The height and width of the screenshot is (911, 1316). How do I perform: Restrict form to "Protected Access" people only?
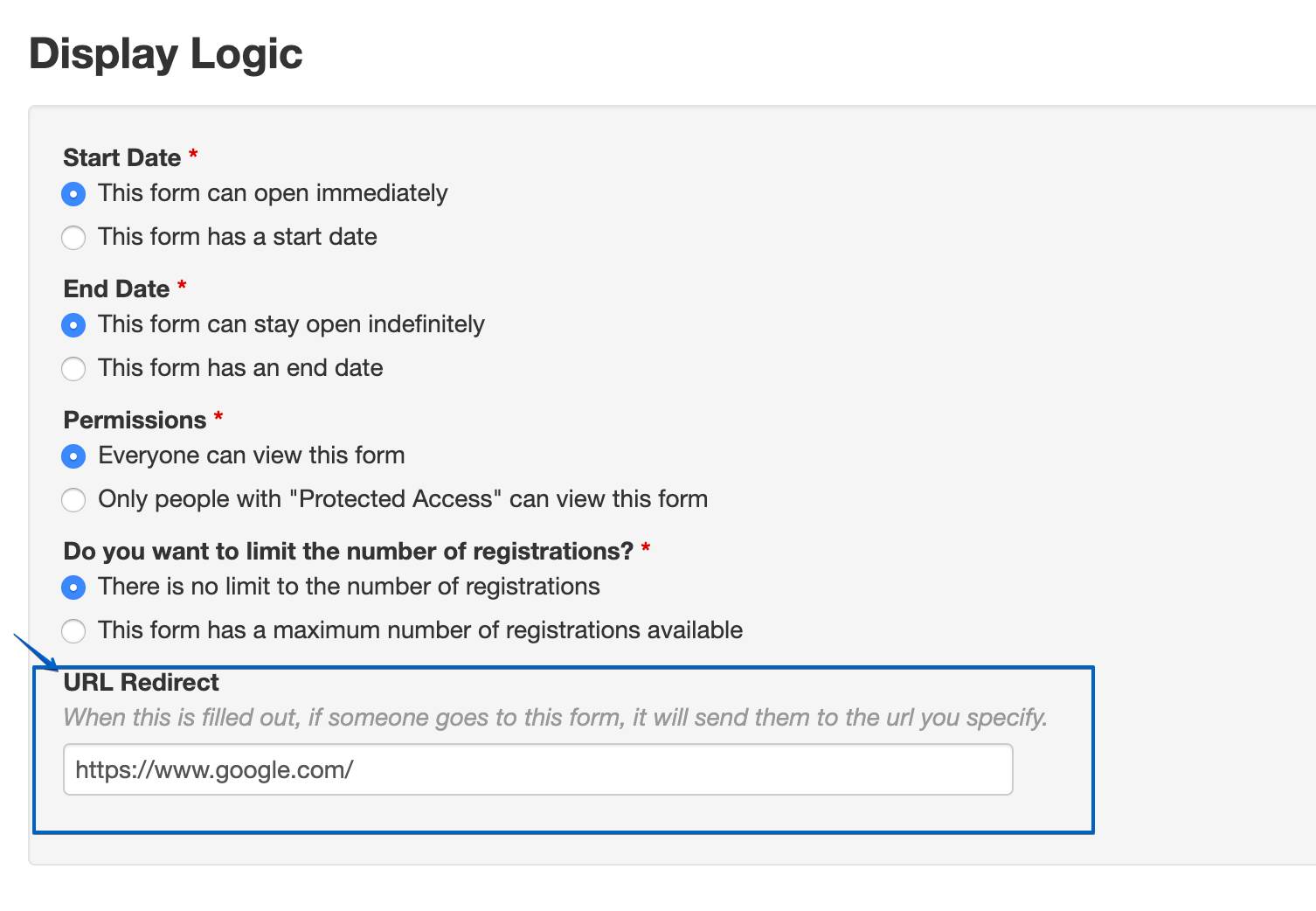[x=73, y=499]
